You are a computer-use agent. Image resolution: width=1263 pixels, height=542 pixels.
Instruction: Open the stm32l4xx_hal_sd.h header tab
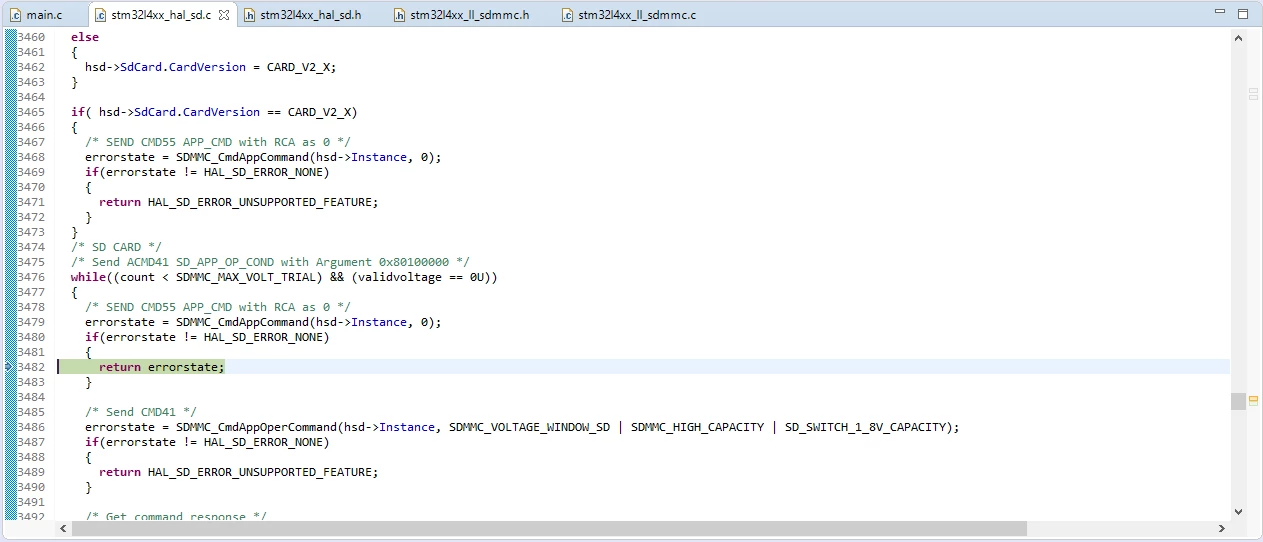click(302, 15)
